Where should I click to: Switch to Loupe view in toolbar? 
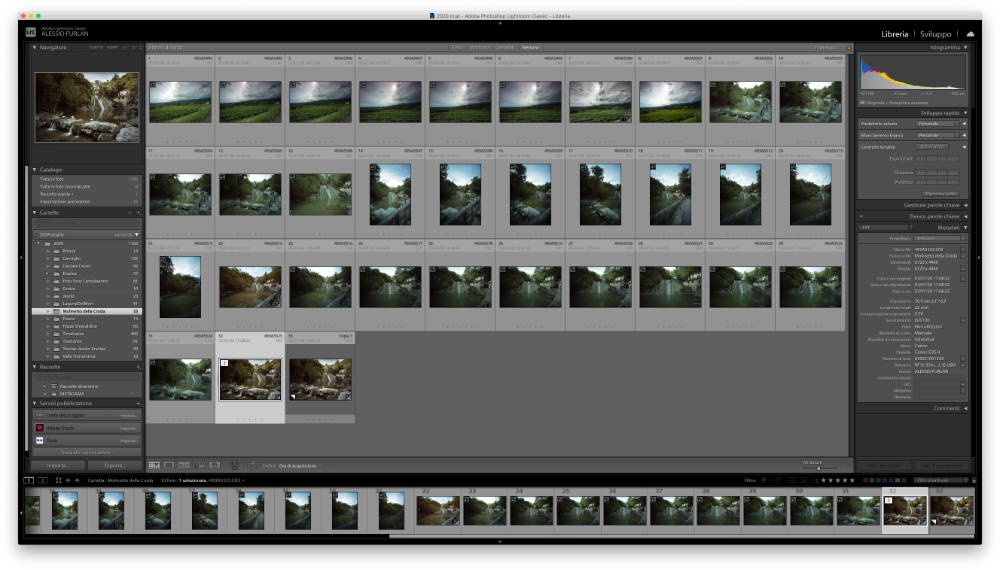pyautogui.click(x=169, y=465)
